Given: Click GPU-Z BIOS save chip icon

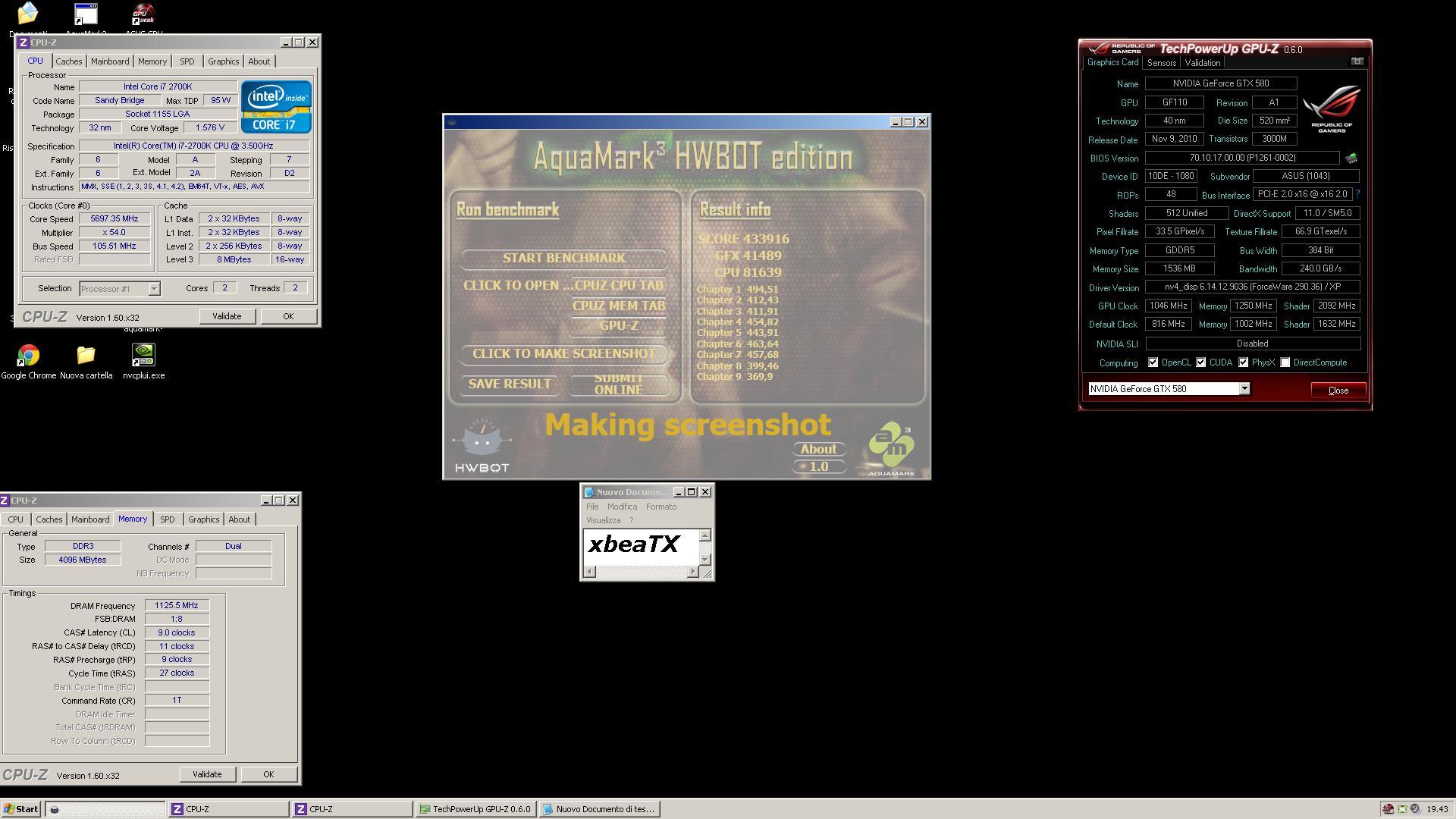Looking at the screenshot, I should click(x=1351, y=158).
